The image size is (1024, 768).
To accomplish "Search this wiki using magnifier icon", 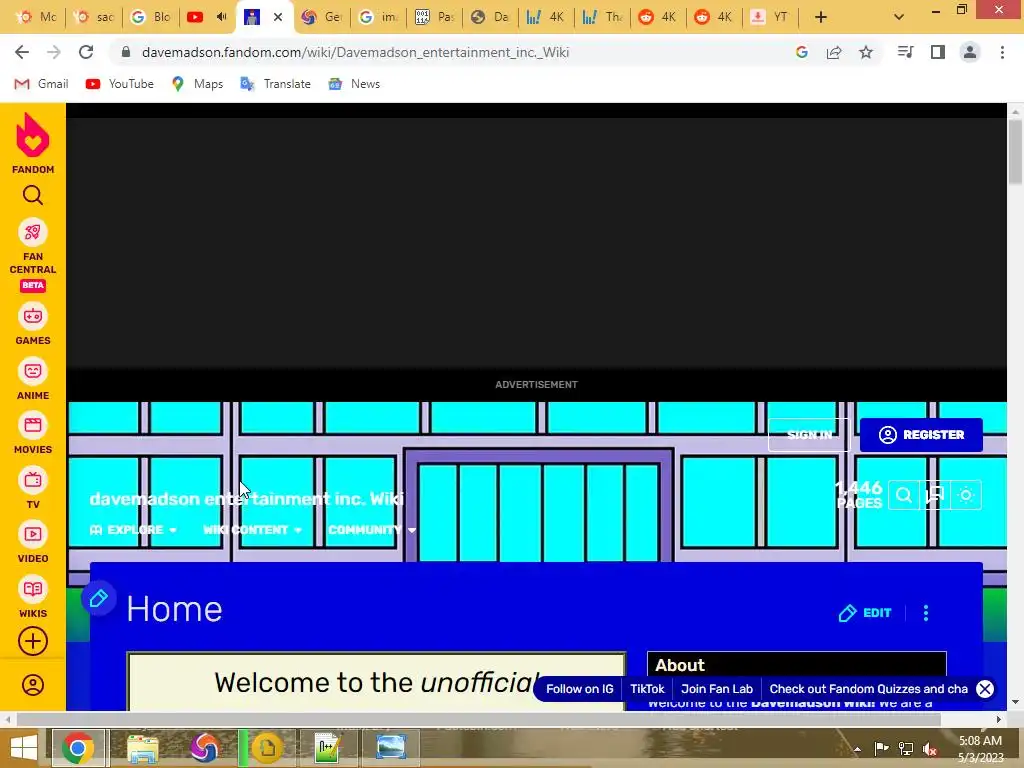I will tap(904, 496).
